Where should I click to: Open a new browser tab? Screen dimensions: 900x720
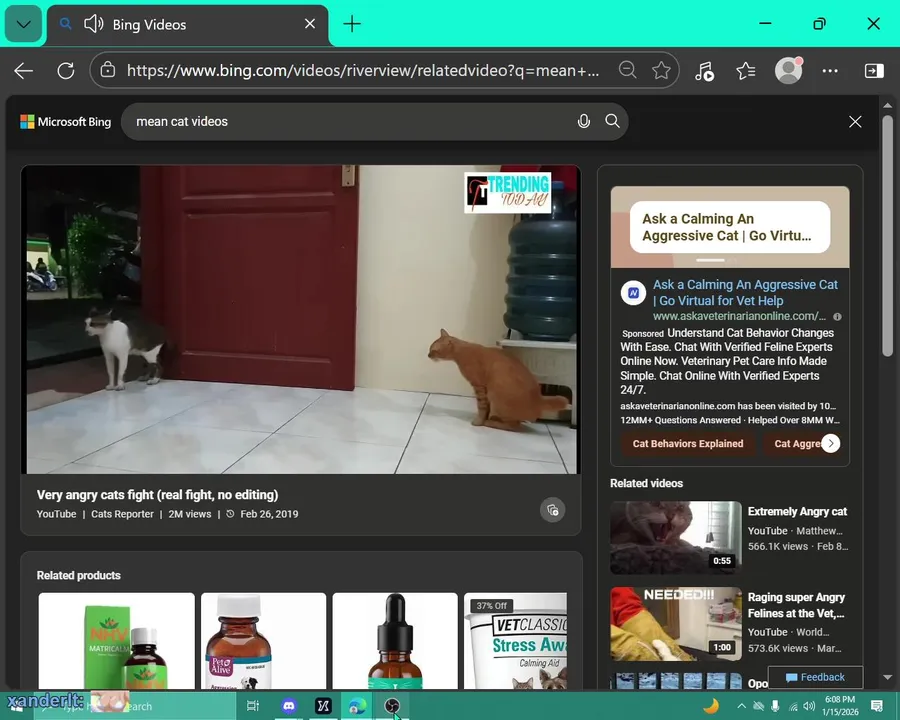[352, 24]
